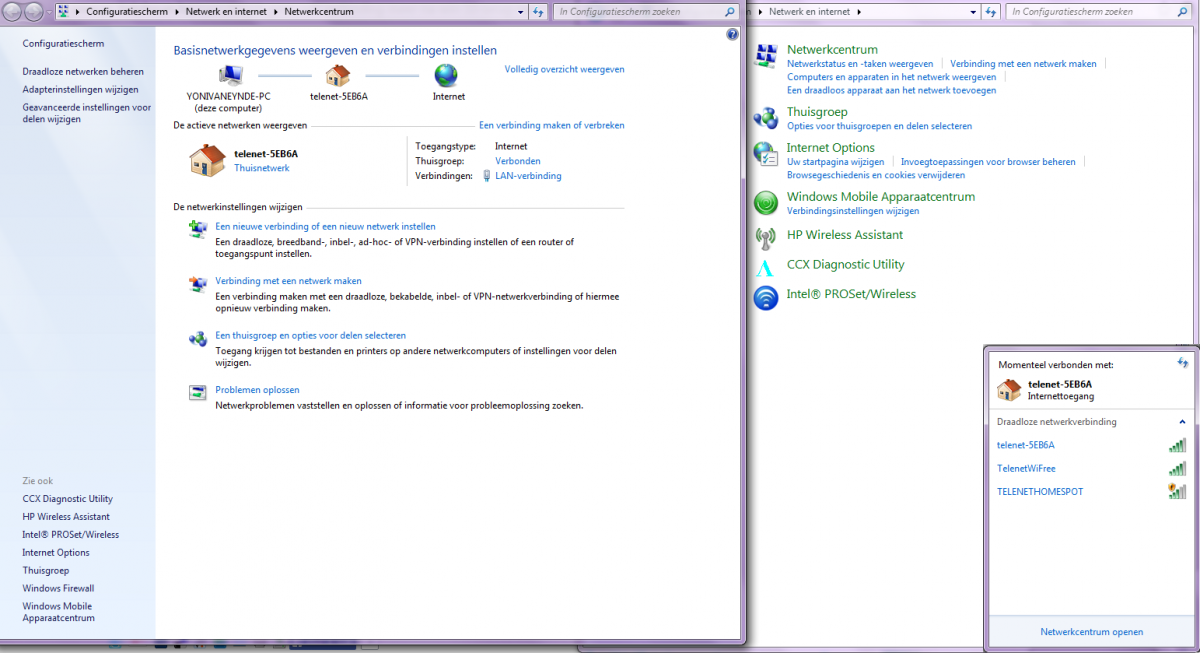
Task: Open Draadloze netwerken beheren in sidebar
Action: coord(83,72)
